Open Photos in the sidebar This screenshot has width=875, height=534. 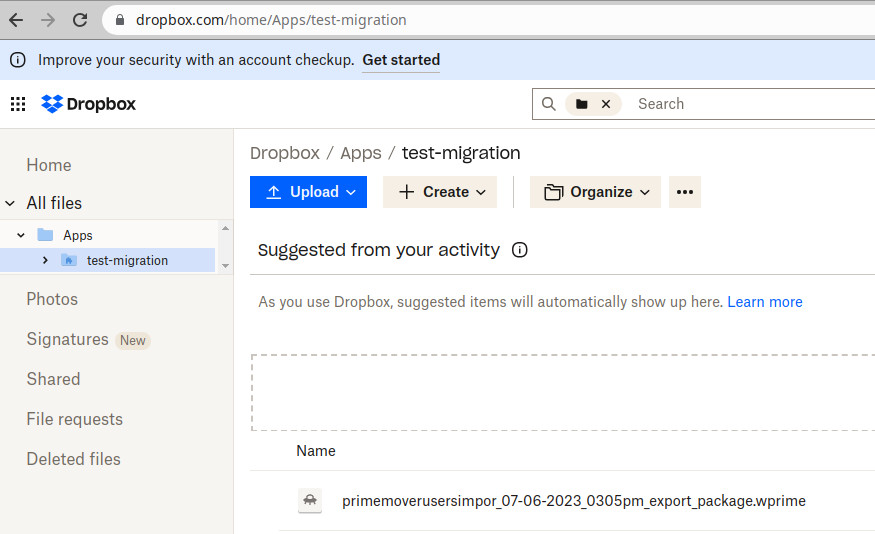52,299
